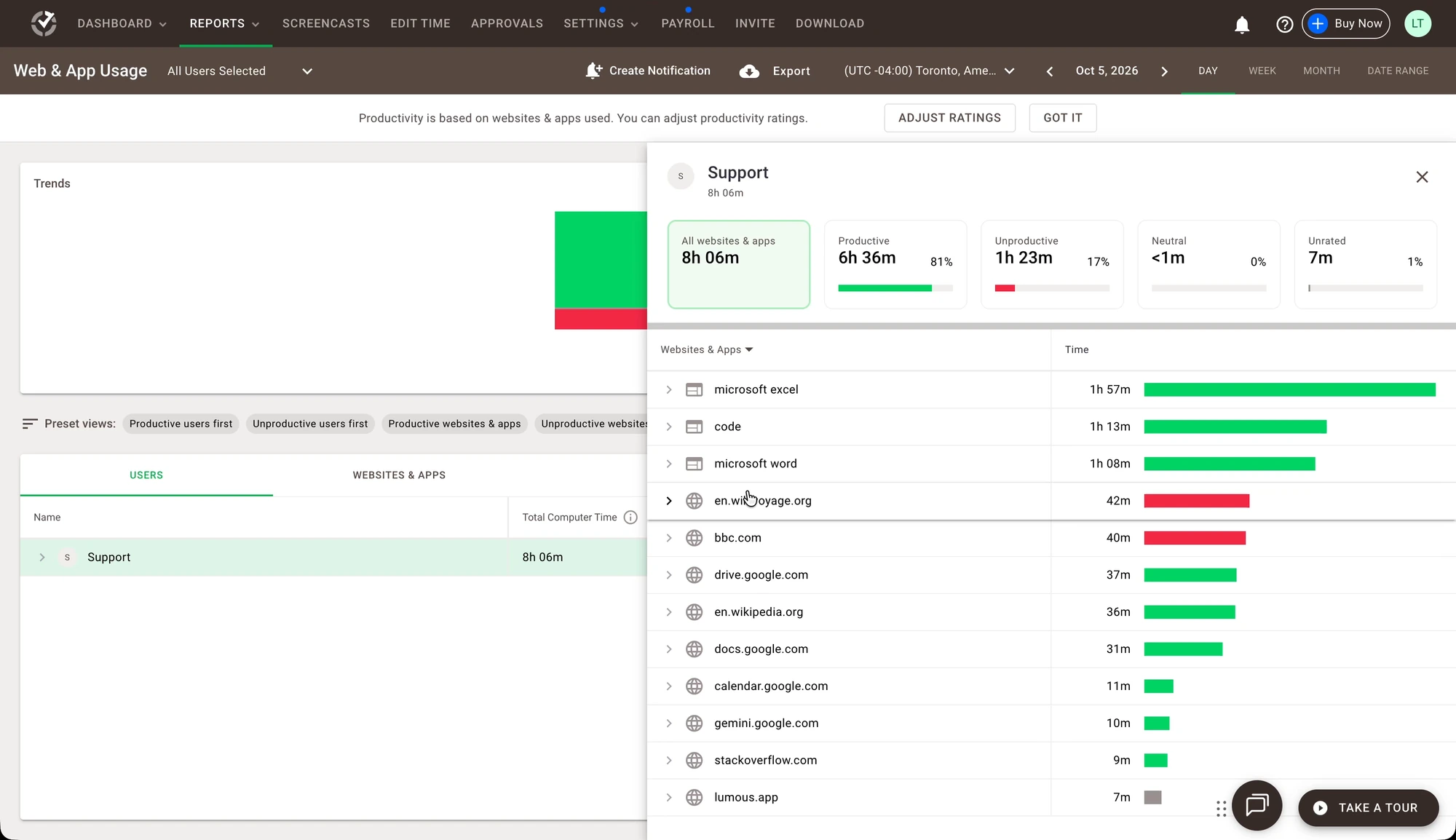Open the Dashboard menu
This screenshot has width=1456, height=840.
click(122, 23)
